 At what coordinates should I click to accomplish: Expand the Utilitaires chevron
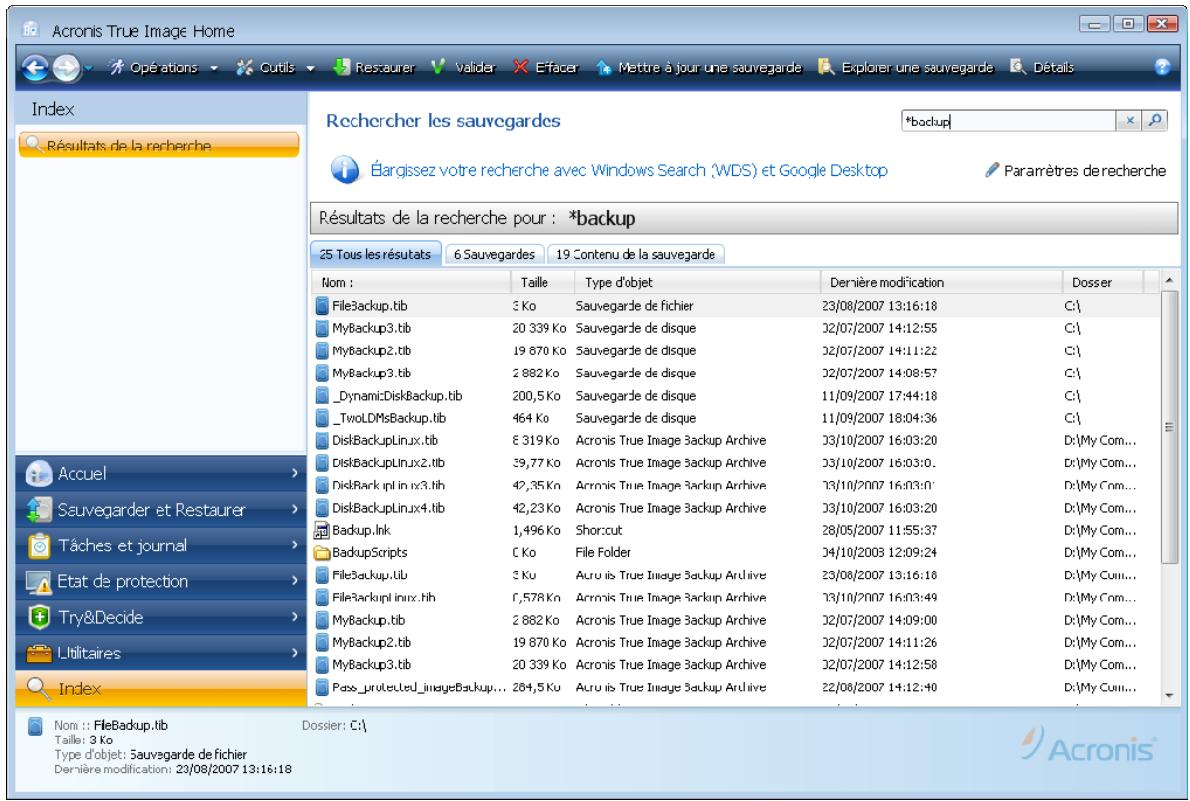click(x=294, y=653)
